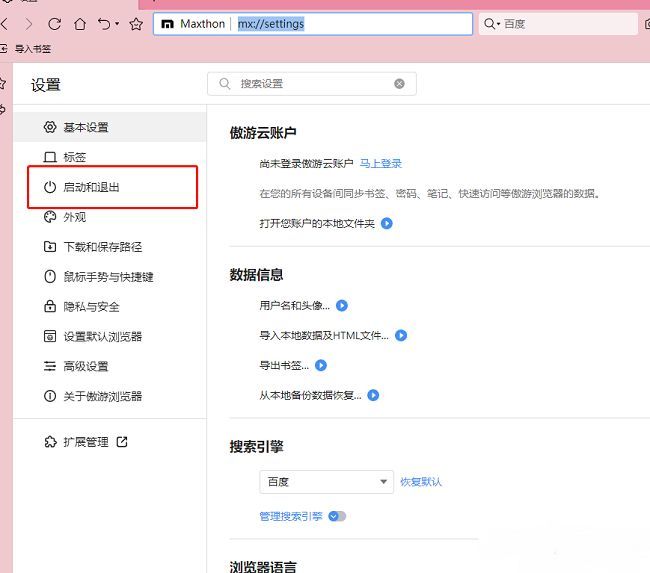650x573 pixels.
Task: Click the browser refresh icon
Action: pos(54,23)
